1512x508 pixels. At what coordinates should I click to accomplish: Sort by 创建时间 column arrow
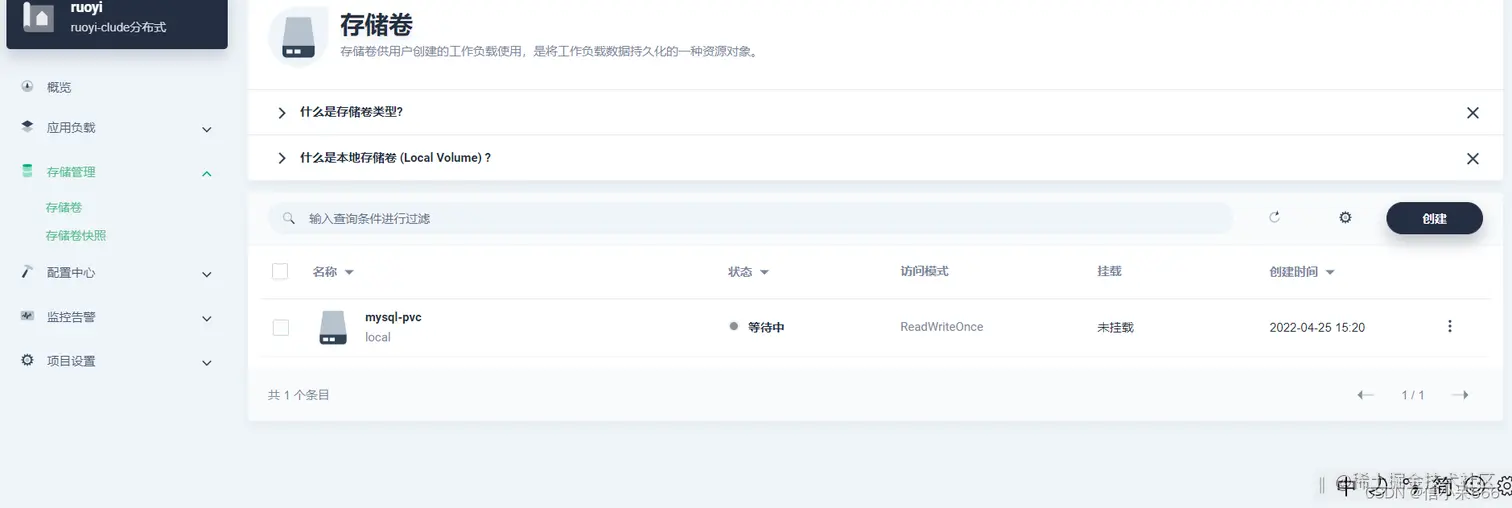click(1330, 272)
